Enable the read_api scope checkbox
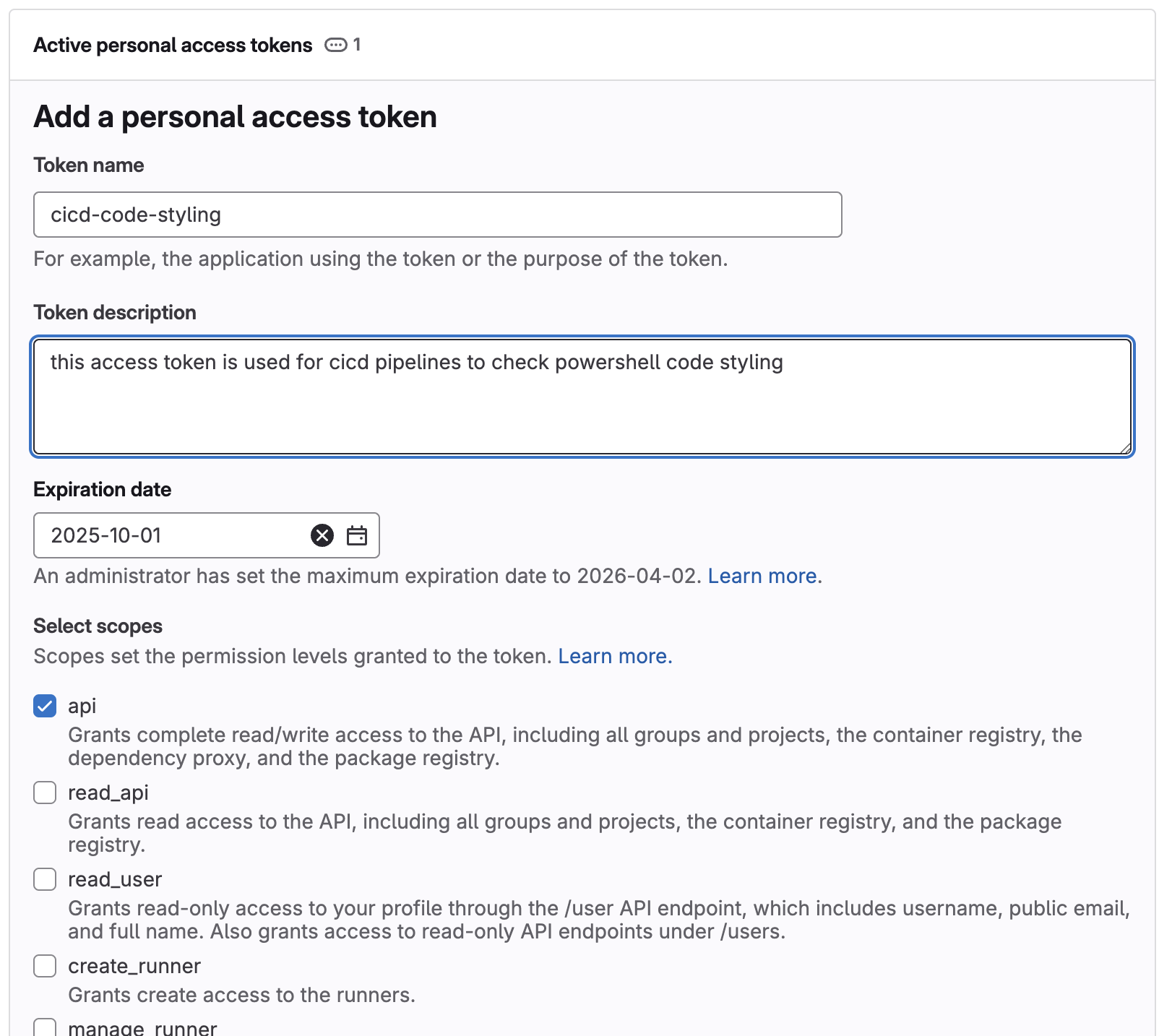Image resolution: width=1159 pixels, height=1036 pixels. tap(45, 793)
